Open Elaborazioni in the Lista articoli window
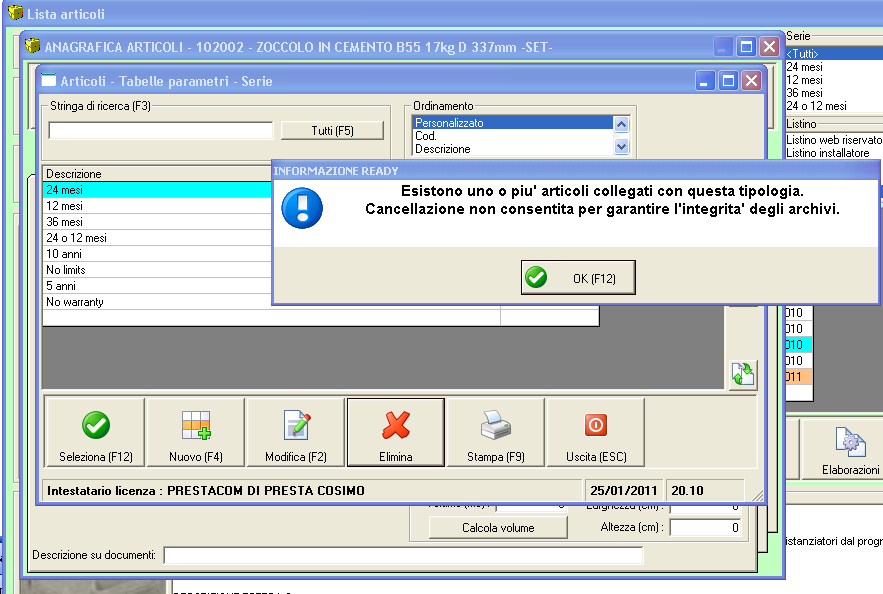883x594 pixels. 850,450
